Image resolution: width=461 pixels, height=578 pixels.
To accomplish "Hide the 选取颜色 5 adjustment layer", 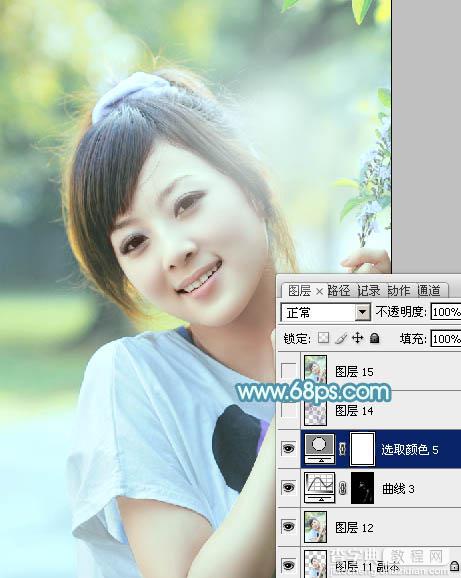I will pos(289,449).
